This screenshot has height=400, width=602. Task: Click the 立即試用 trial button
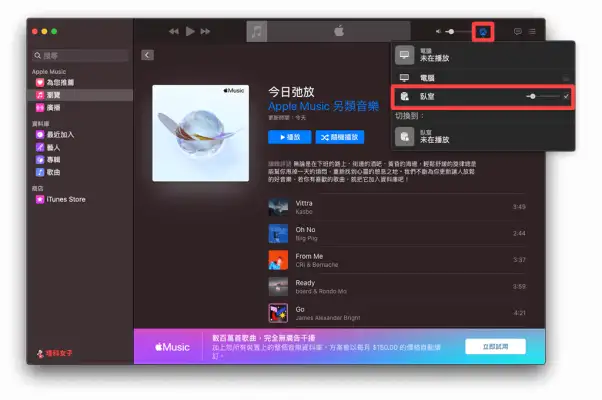(495, 347)
